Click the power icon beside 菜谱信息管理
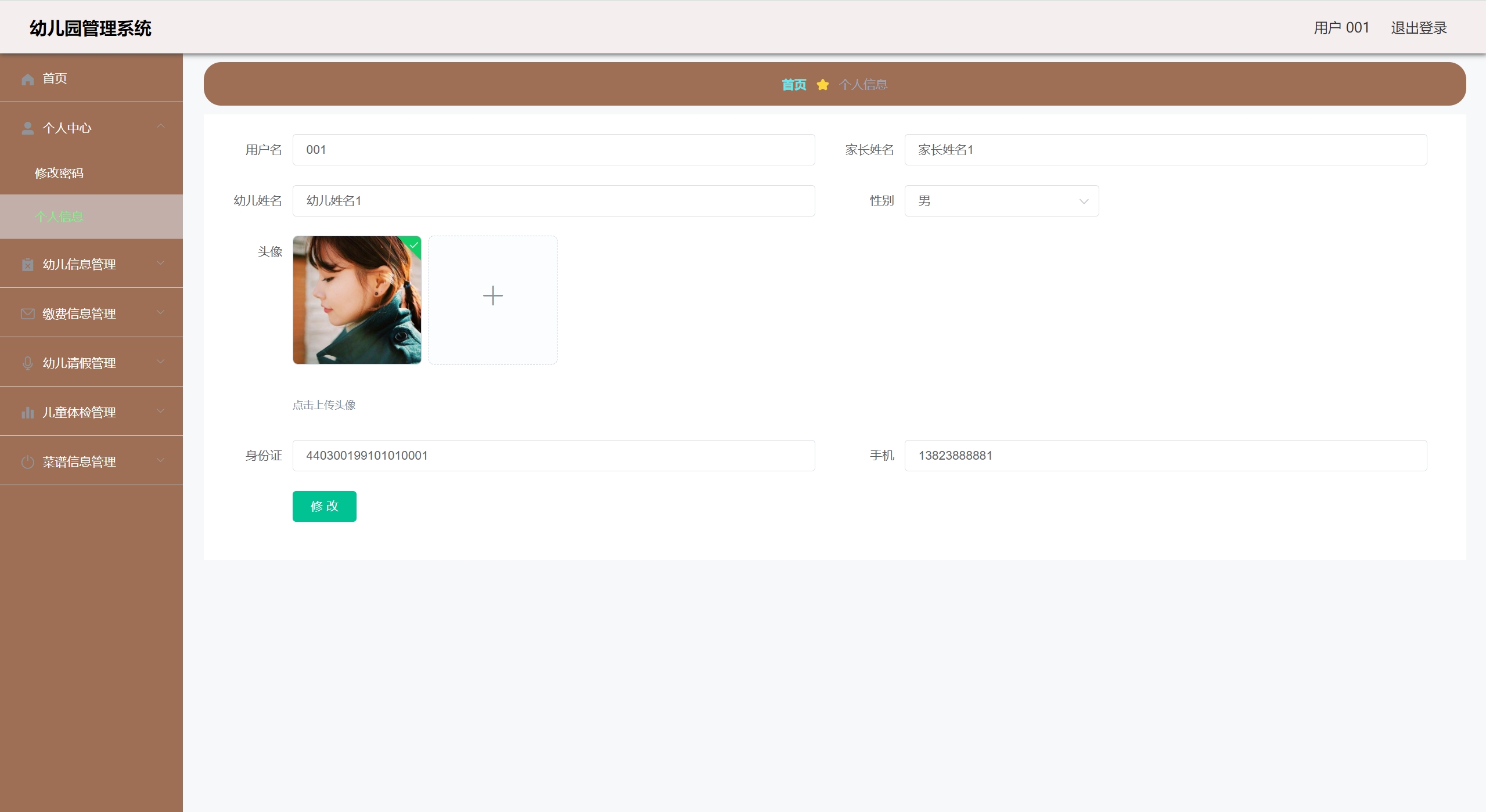Viewport: 1486px width, 812px height. click(x=27, y=462)
